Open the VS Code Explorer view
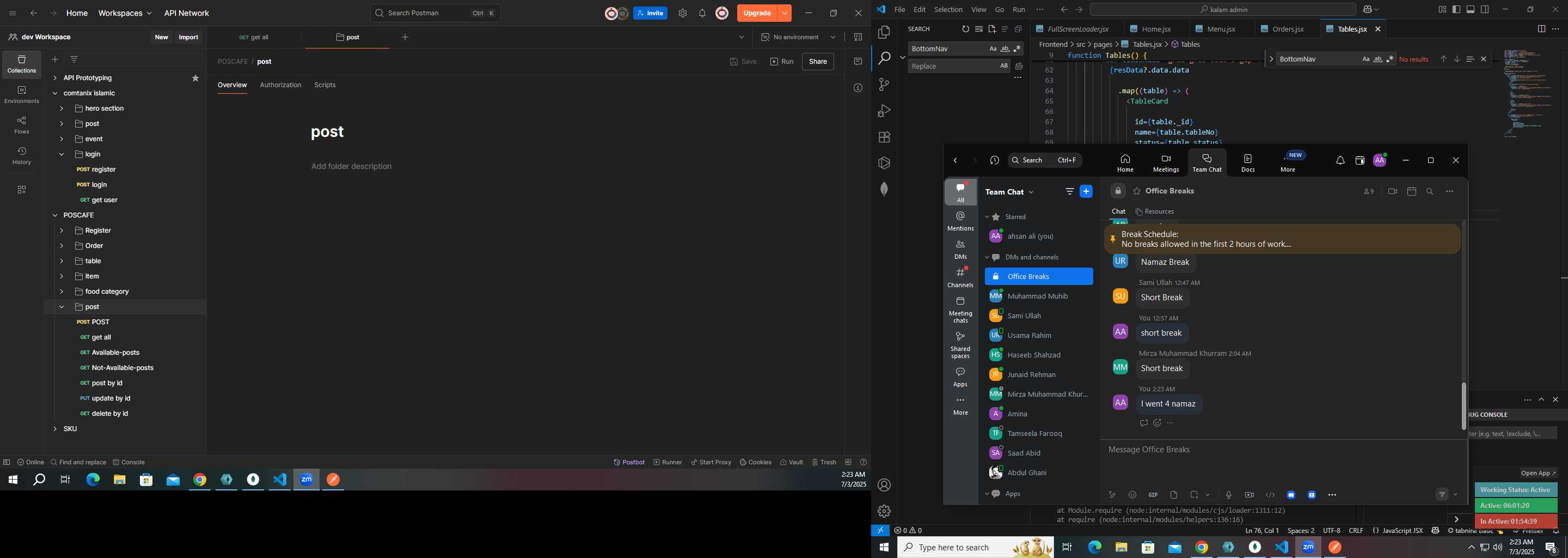The width and height of the screenshot is (1568, 558). [x=884, y=32]
